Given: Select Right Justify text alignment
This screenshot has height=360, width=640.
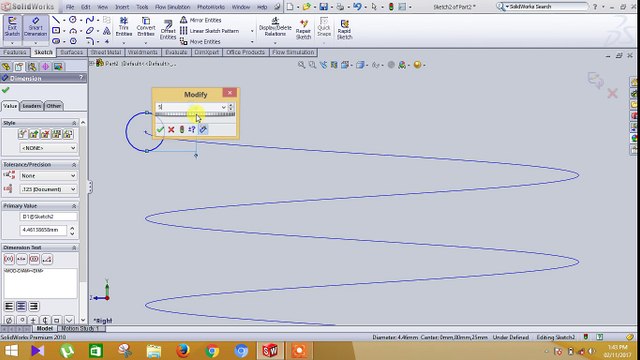Looking at the screenshot, I should tap(34, 306).
